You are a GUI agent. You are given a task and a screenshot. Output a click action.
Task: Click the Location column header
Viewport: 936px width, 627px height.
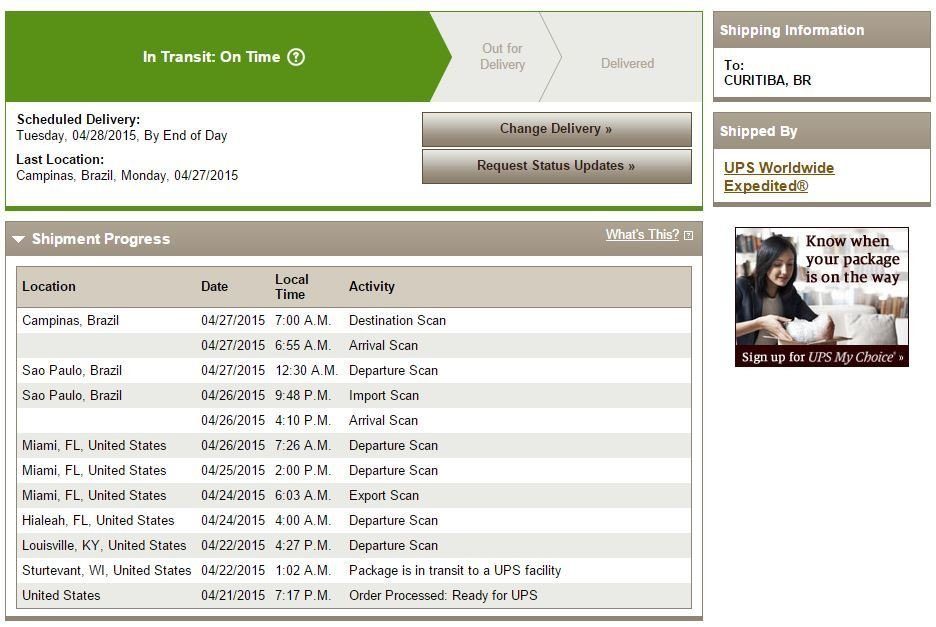point(49,287)
